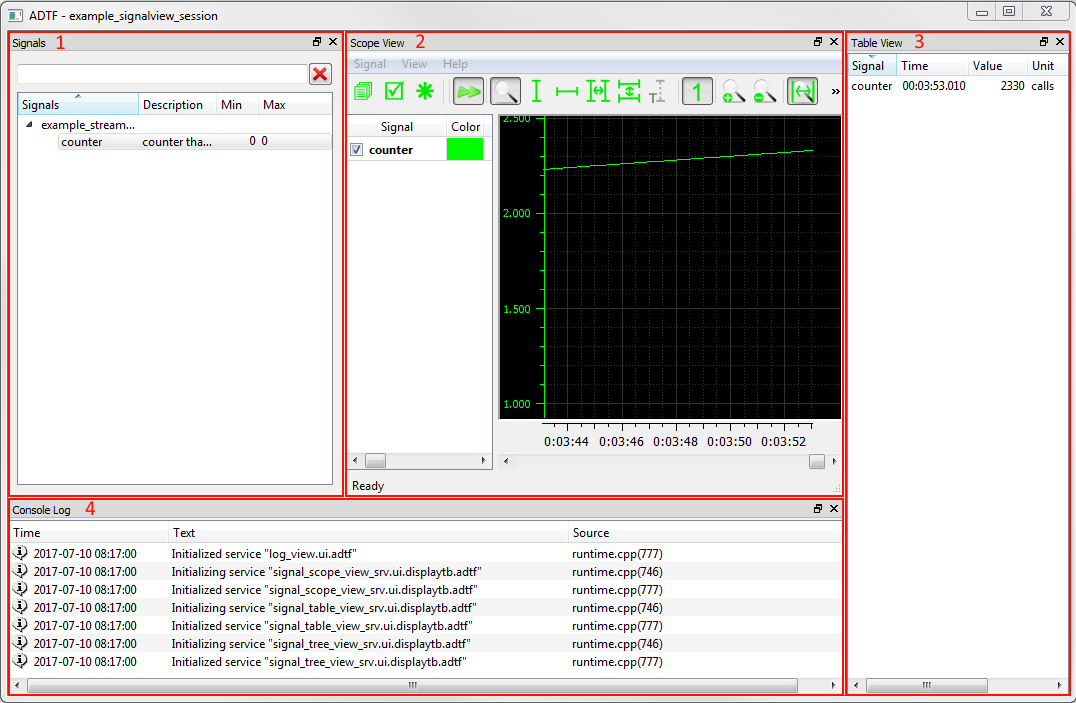Open the Help menu in Scope View

point(455,64)
